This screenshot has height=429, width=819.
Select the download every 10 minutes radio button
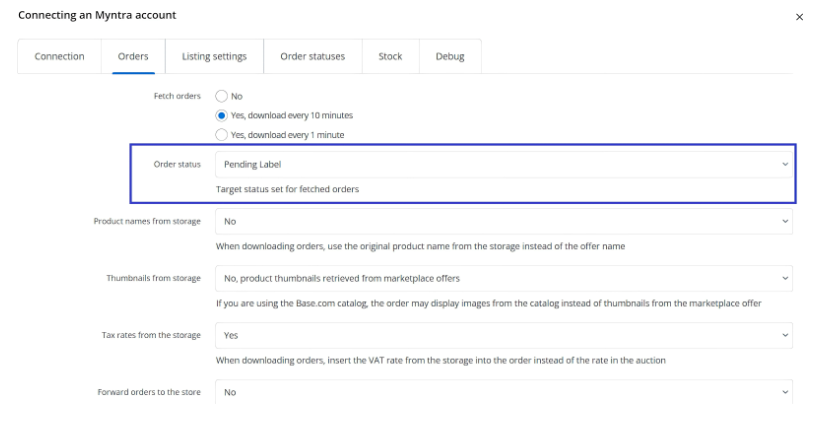(x=222, y=115)
